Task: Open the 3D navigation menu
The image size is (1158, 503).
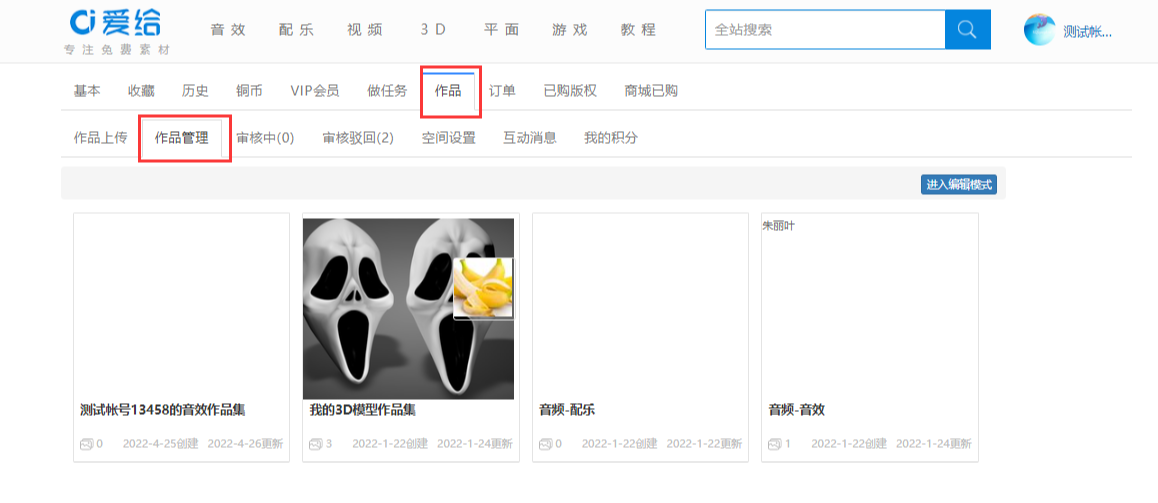Action: (x=434, y=30)
